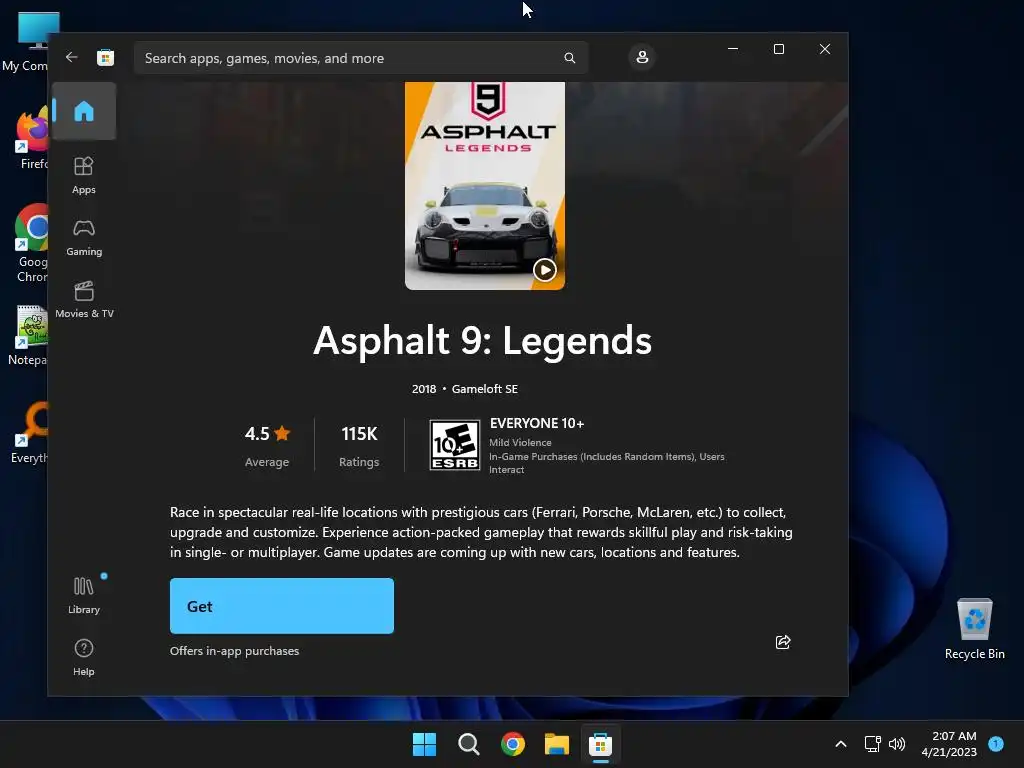Click the ESRB Everyone 10+ rating badge
Image resolution: width=1024 pixels, height=768 pixels.
455,445
